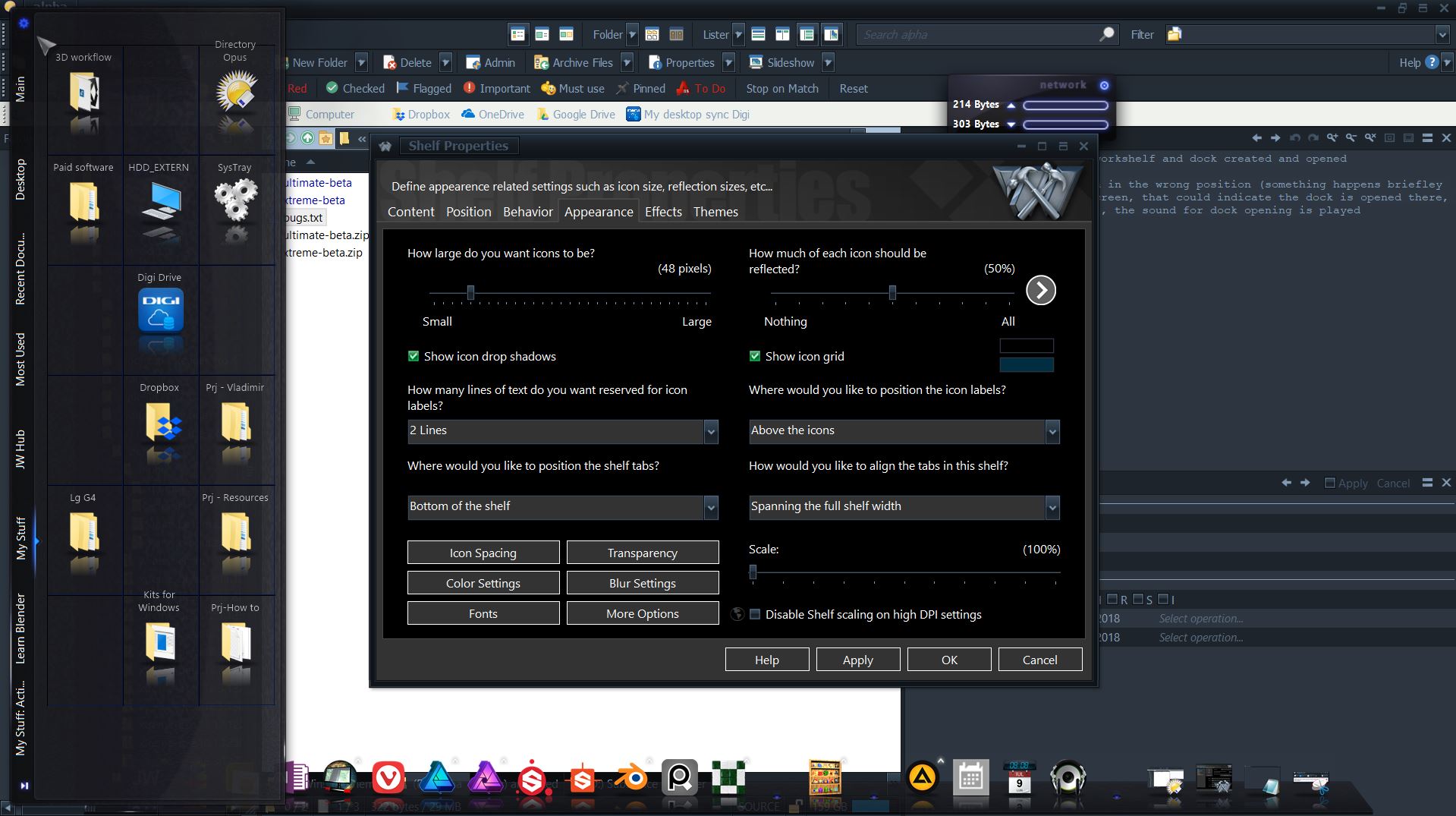Switch to the Effects tab

click(x=662, y=212)
